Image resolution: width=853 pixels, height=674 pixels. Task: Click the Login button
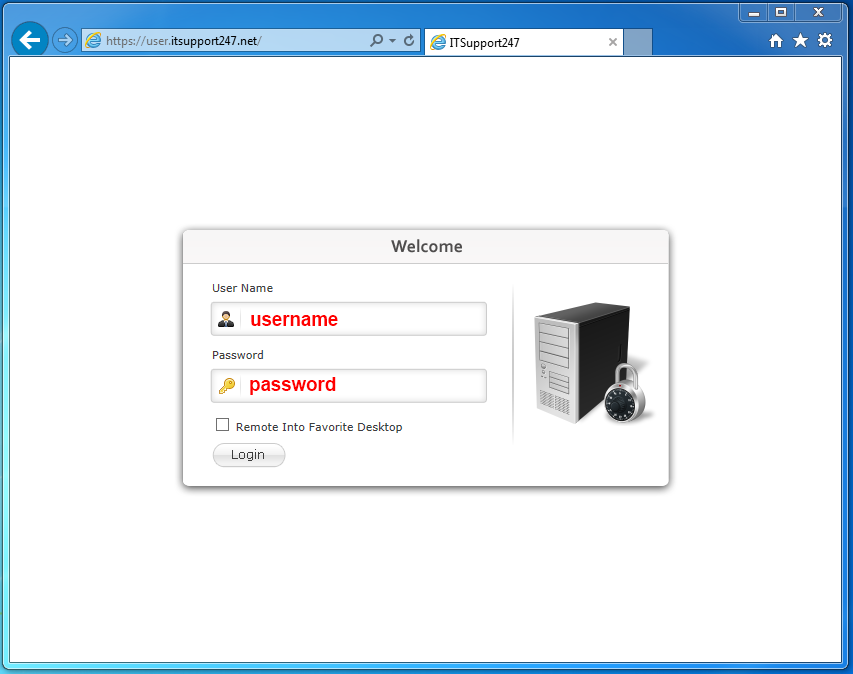coord(249,455)
